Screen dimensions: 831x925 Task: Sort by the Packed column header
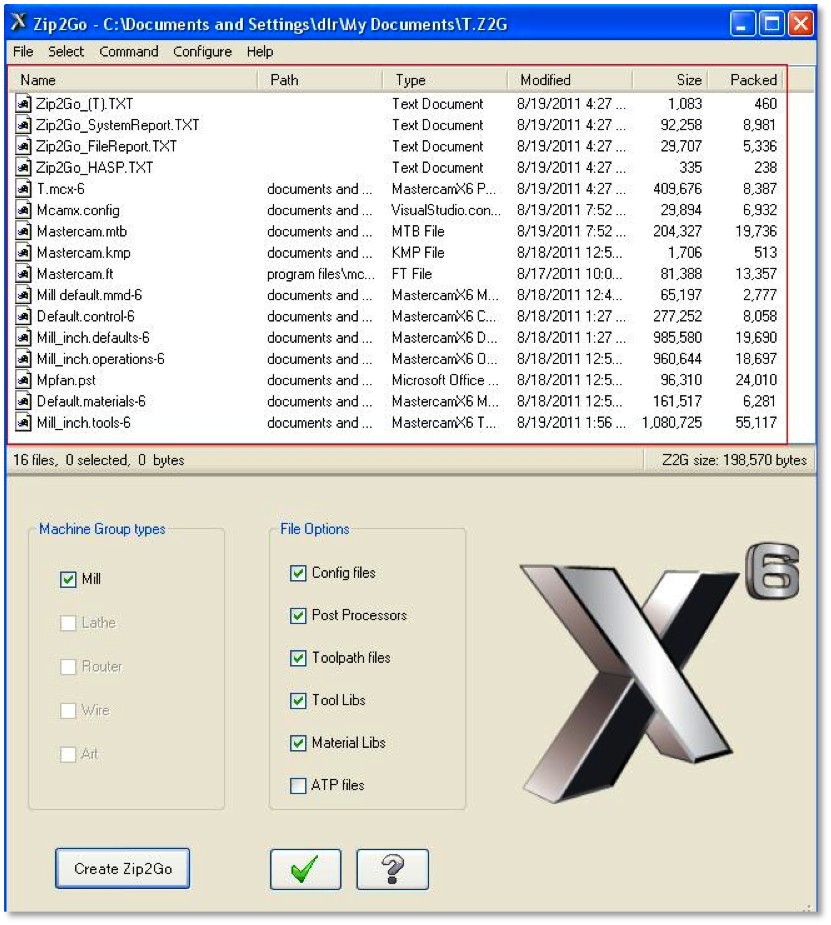point(747,80)
